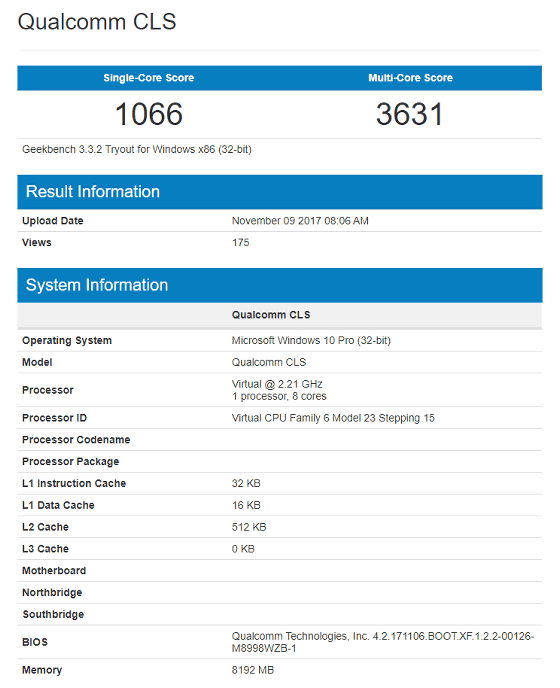Click the Operating System label

(67, 340)
